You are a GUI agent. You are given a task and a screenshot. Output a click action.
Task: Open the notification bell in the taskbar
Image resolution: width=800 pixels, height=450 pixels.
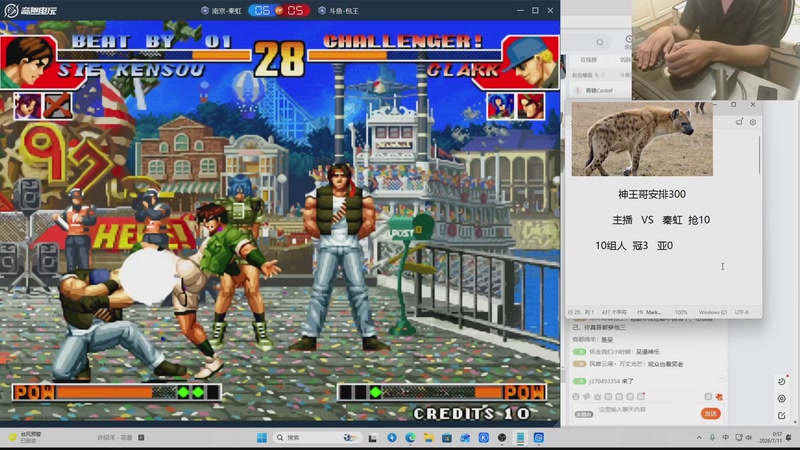click(x=789, y=438)
